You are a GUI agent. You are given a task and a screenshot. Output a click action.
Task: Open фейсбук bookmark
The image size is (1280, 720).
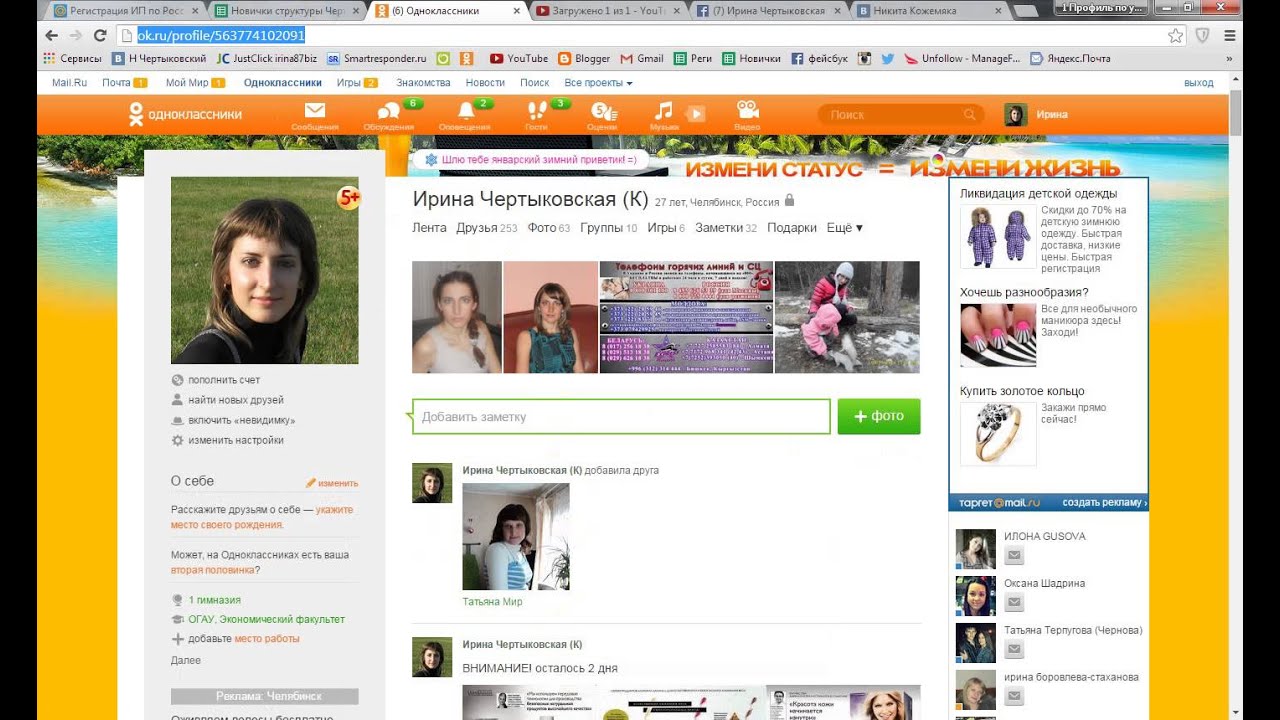pos(819,58)
